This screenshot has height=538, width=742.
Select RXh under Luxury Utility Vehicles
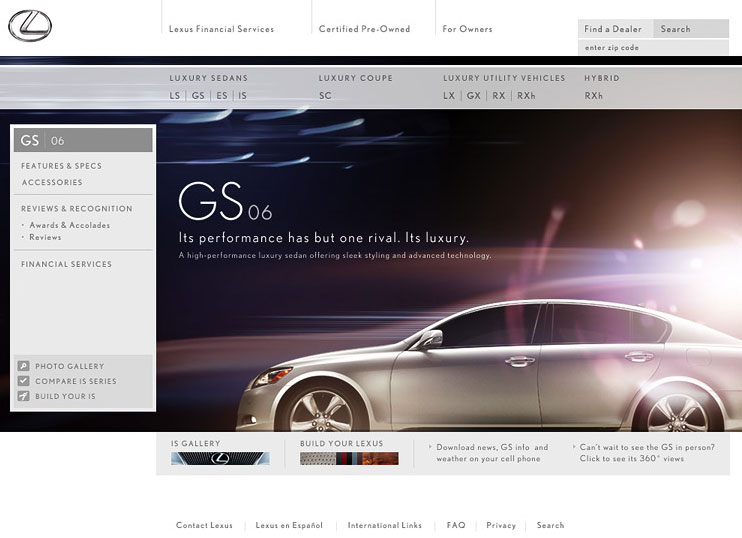[526, 96]
